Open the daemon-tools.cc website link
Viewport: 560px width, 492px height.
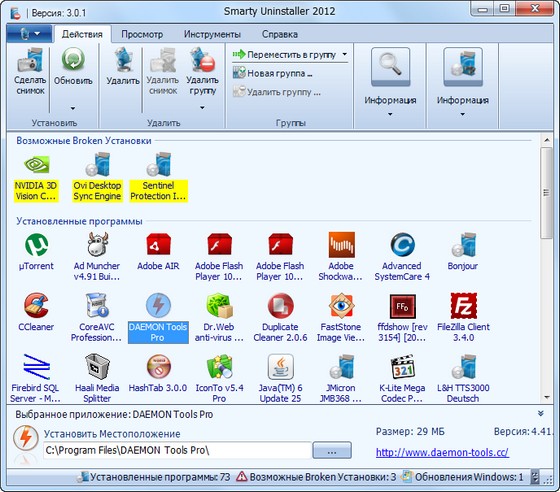442,452
